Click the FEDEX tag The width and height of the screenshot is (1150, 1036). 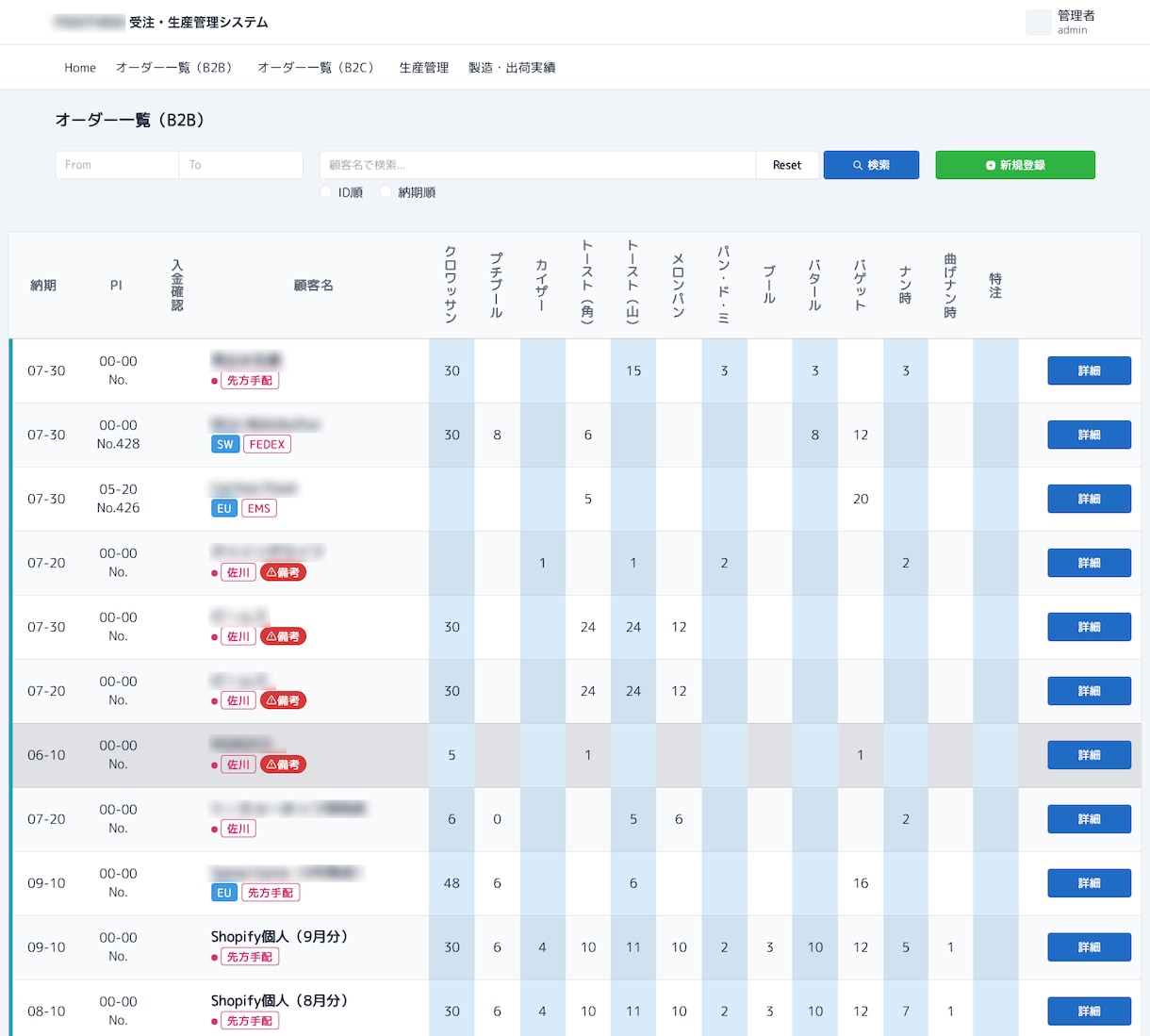pyautogui.click(x=267, y=444)
